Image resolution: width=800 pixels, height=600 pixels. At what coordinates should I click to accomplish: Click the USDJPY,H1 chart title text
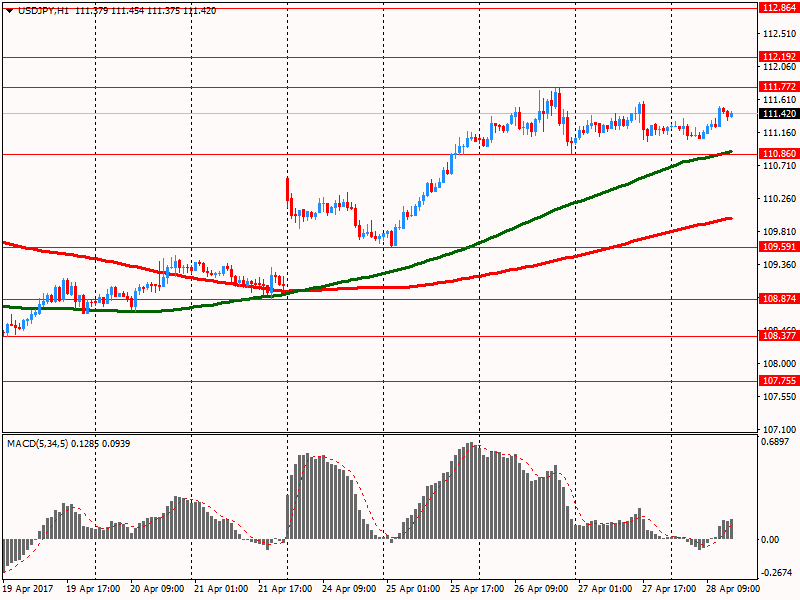point(43,11)
